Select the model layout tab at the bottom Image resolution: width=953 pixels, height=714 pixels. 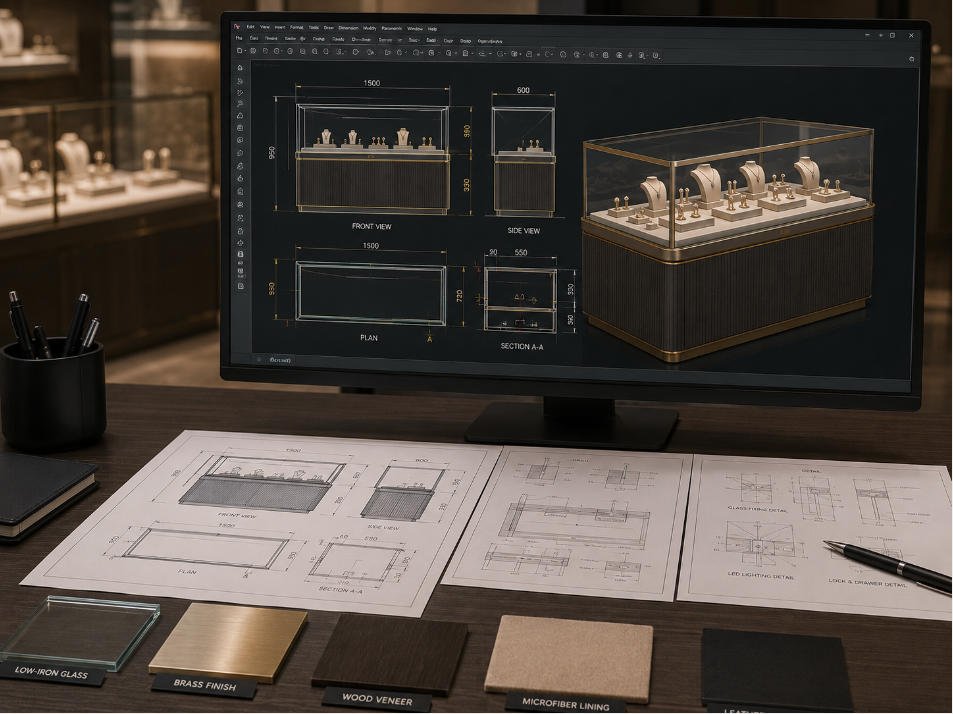pos(280,360)
